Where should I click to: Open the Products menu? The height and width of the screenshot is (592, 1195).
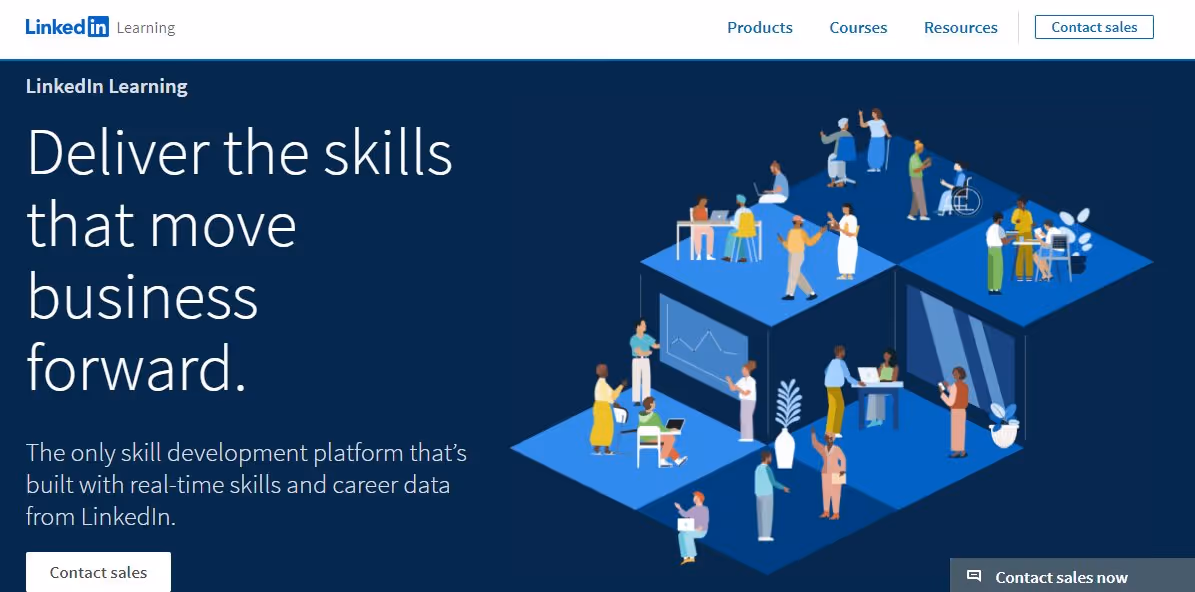point(760,28)
